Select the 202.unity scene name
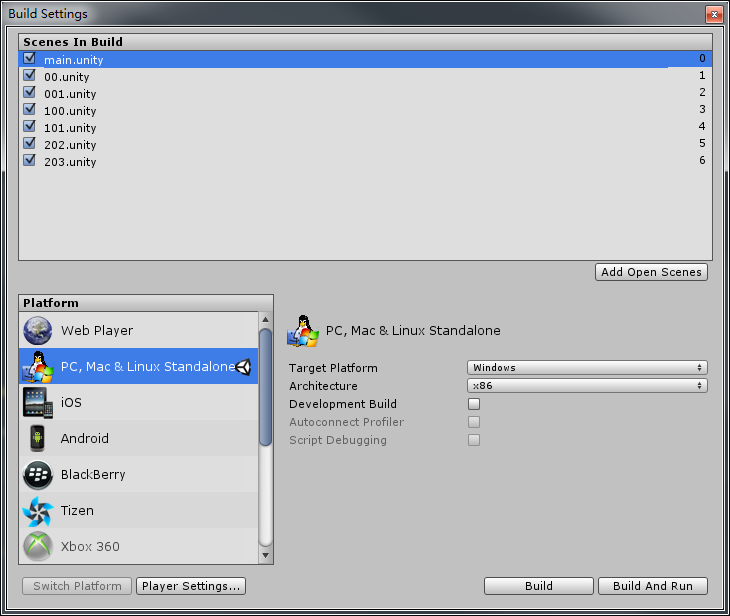Image resolution: width=730 pixels, height=616 pixels. coord(70,145)
